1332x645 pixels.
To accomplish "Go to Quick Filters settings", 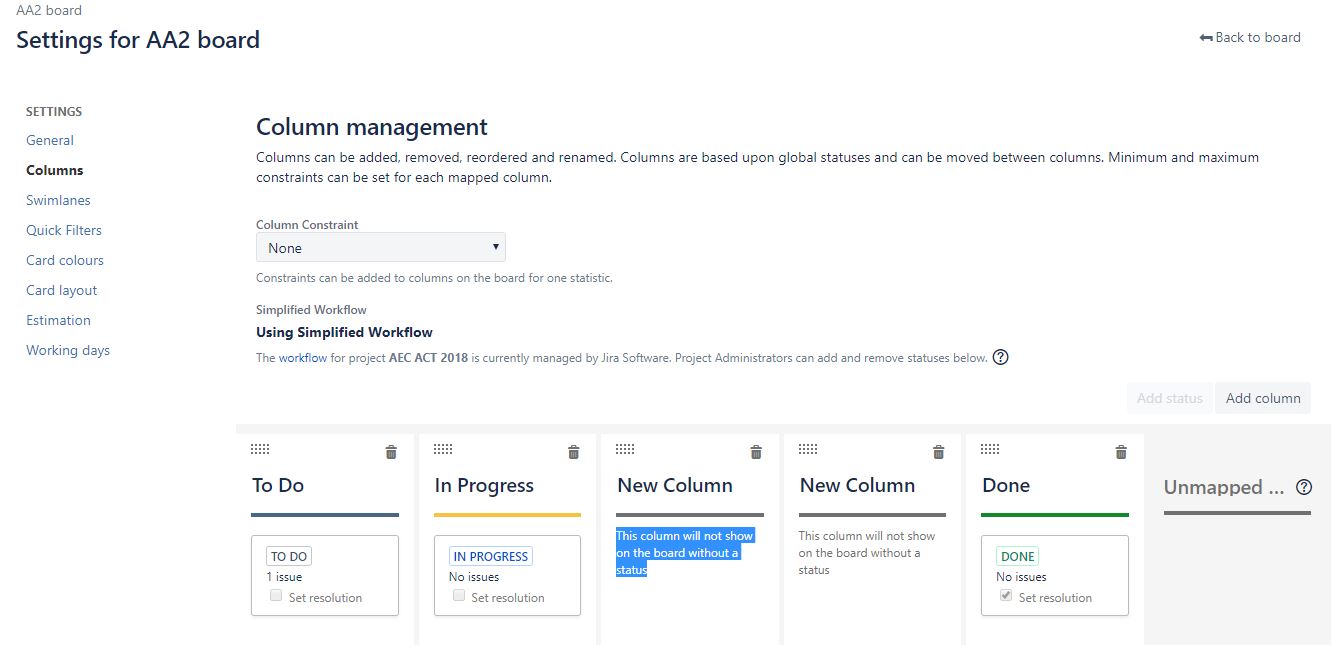I will click(64, 230).
